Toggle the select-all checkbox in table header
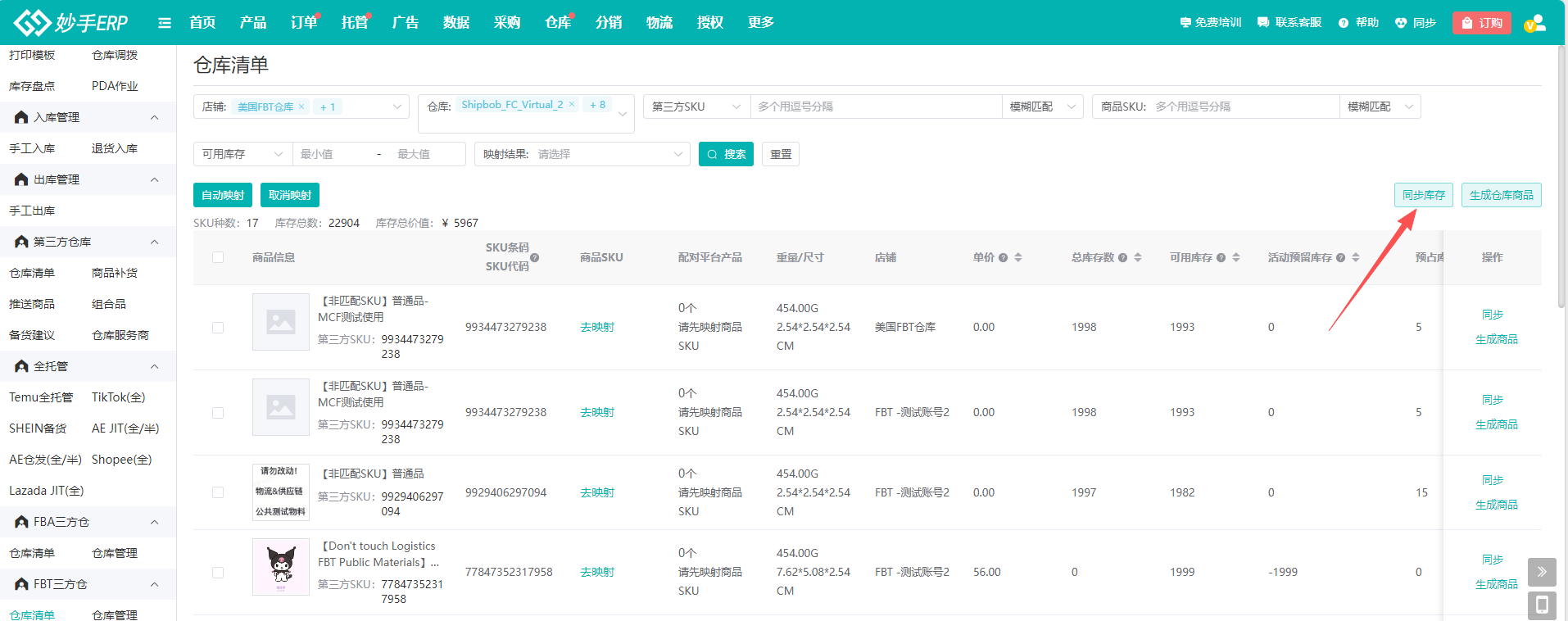 218,257
